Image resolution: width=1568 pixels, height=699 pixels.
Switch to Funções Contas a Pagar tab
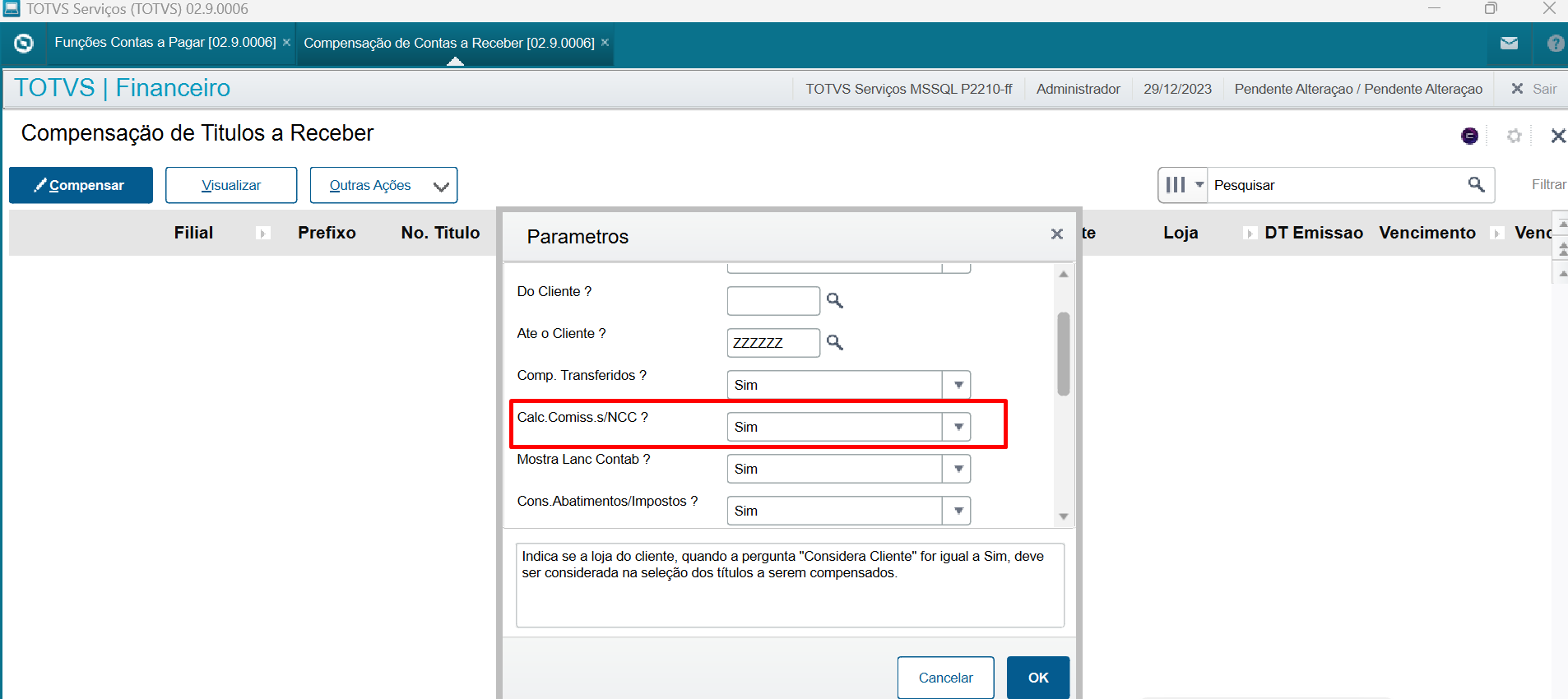click(x=165, y=43)
